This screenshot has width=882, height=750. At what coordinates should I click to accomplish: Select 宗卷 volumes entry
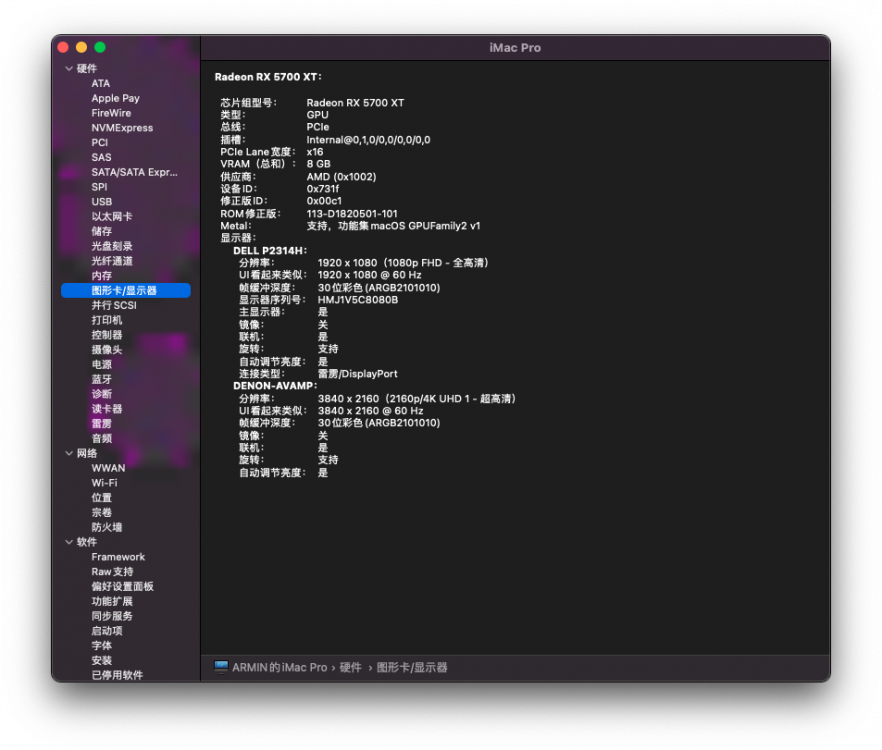click(102, 513)
